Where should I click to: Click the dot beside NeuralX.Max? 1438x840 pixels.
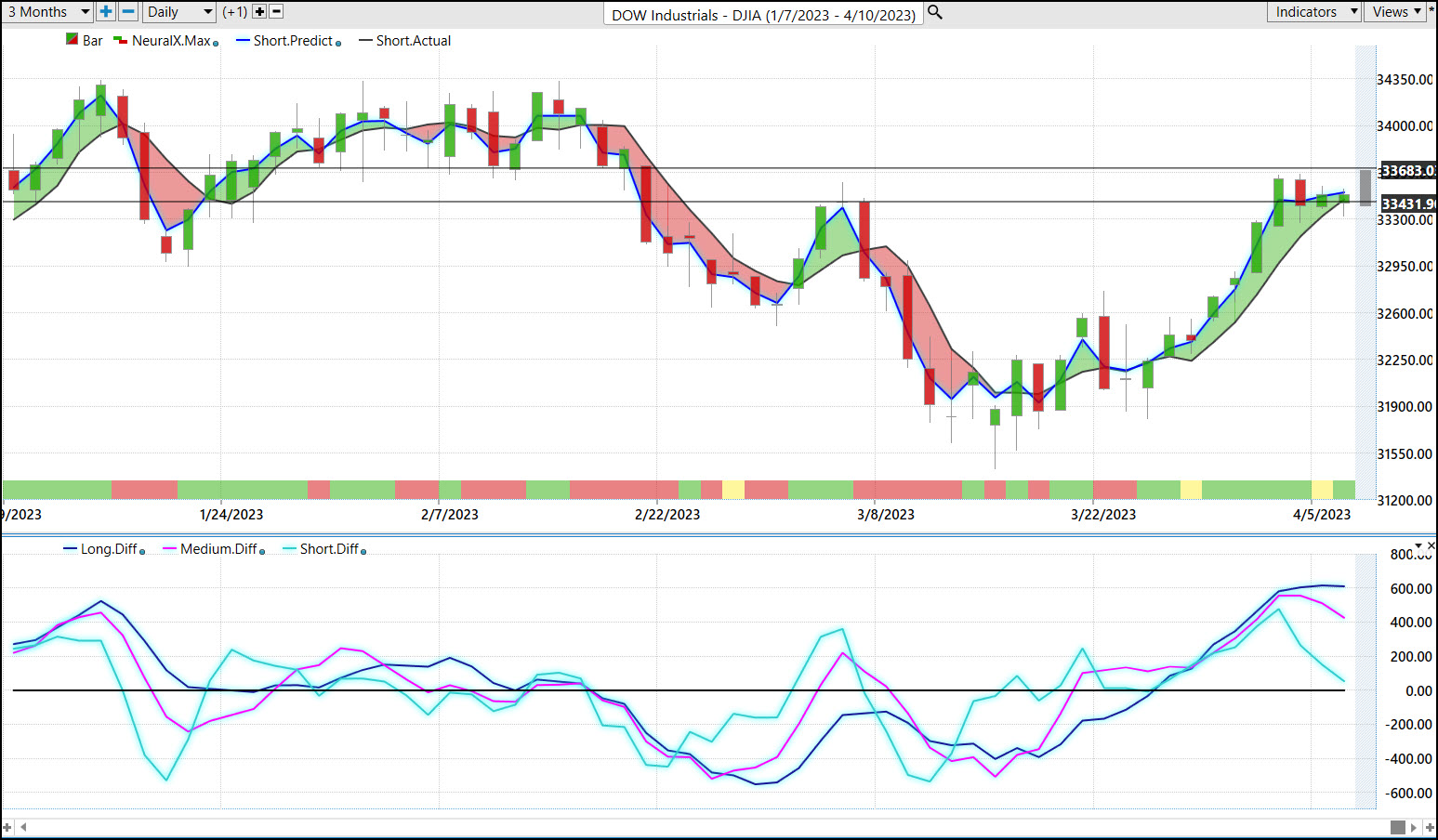tap(216, 43)
